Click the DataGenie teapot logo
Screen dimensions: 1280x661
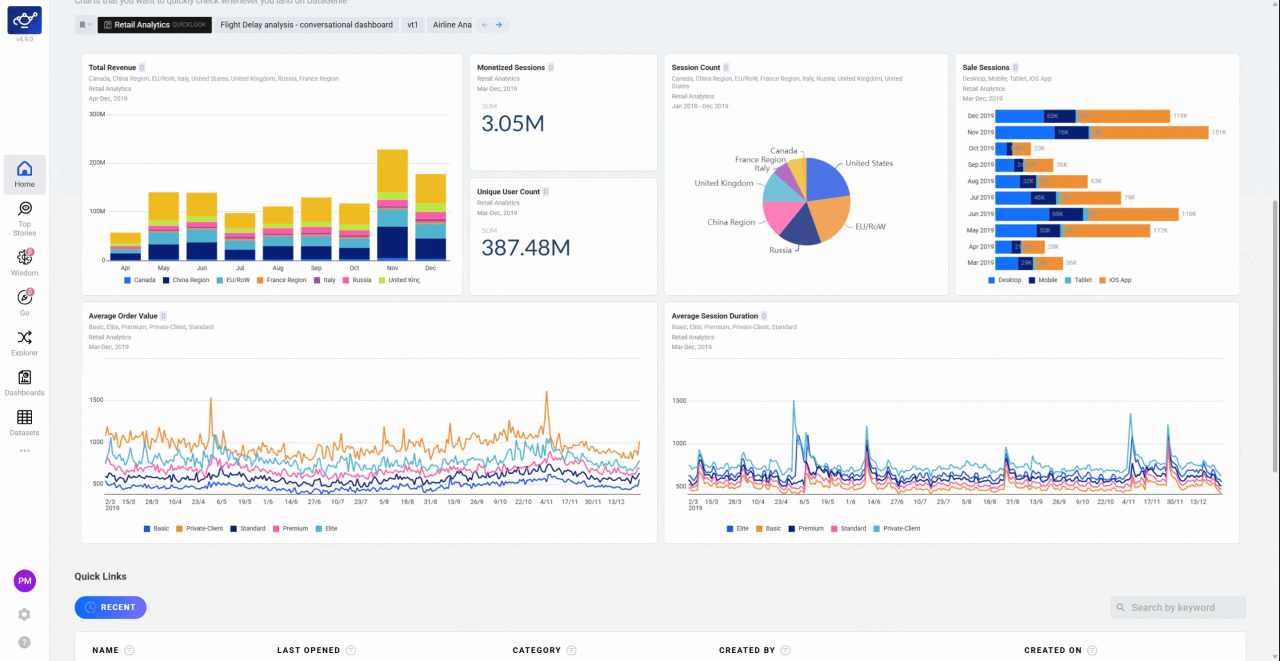(x=24, y=19)
